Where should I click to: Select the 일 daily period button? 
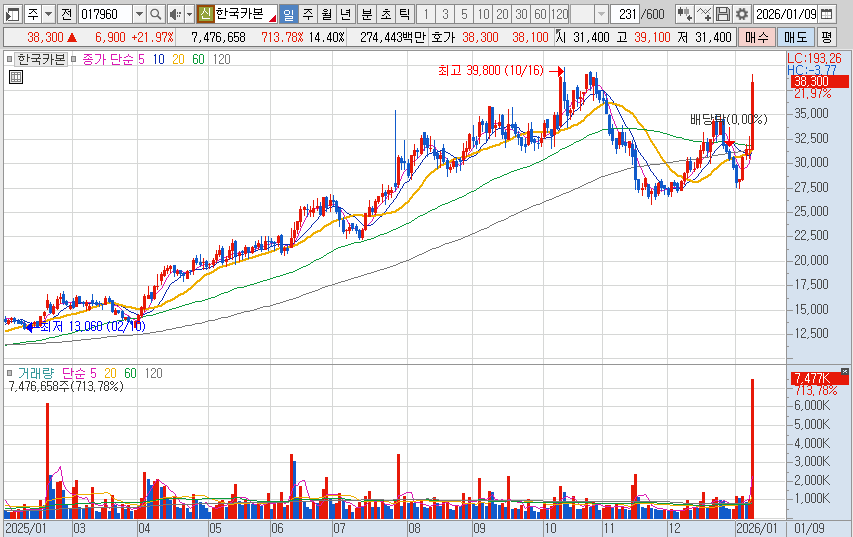click(288, 14)
